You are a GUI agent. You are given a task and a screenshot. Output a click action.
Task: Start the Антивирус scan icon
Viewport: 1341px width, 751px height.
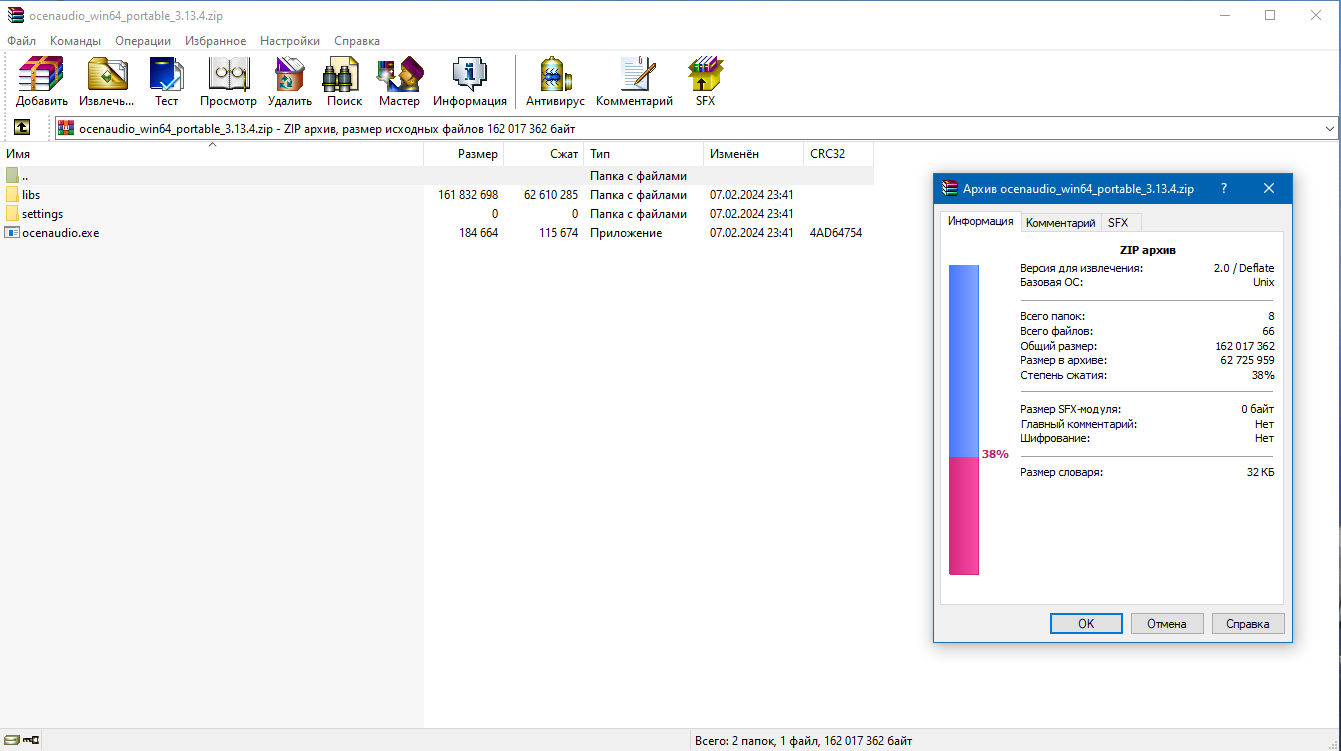click(x=555, y=82)
